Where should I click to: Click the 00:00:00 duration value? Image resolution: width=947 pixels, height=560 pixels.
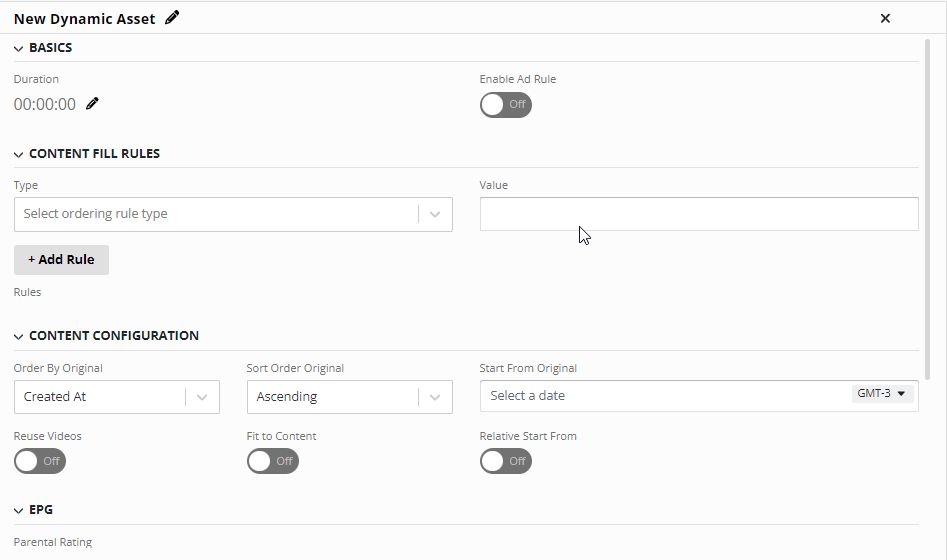pyautogui.click(x=45, y=104)
